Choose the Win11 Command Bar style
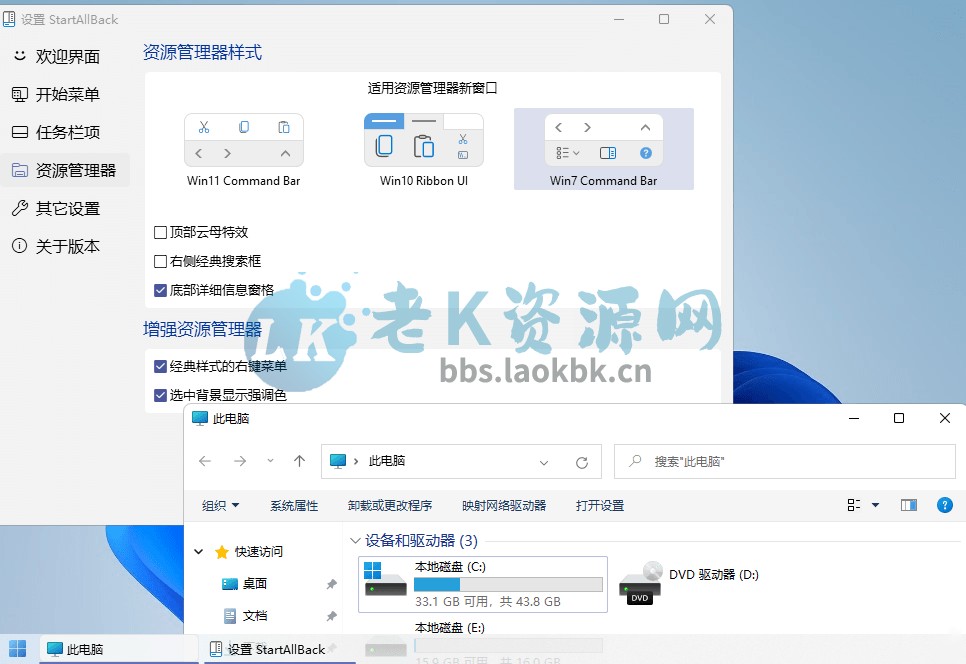This screenshot has height=664, width=966. pyautogui.click(x=243, y=150)
